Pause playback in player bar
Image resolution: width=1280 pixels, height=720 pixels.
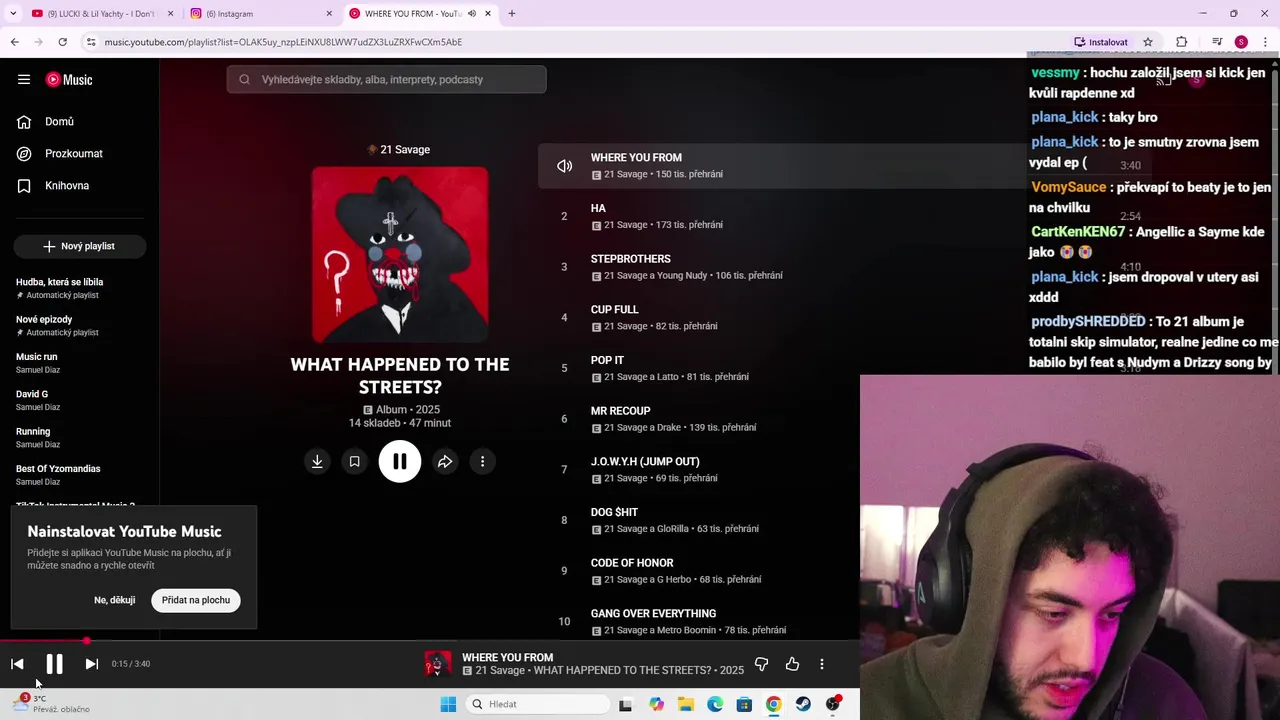[x=54, y=664]
